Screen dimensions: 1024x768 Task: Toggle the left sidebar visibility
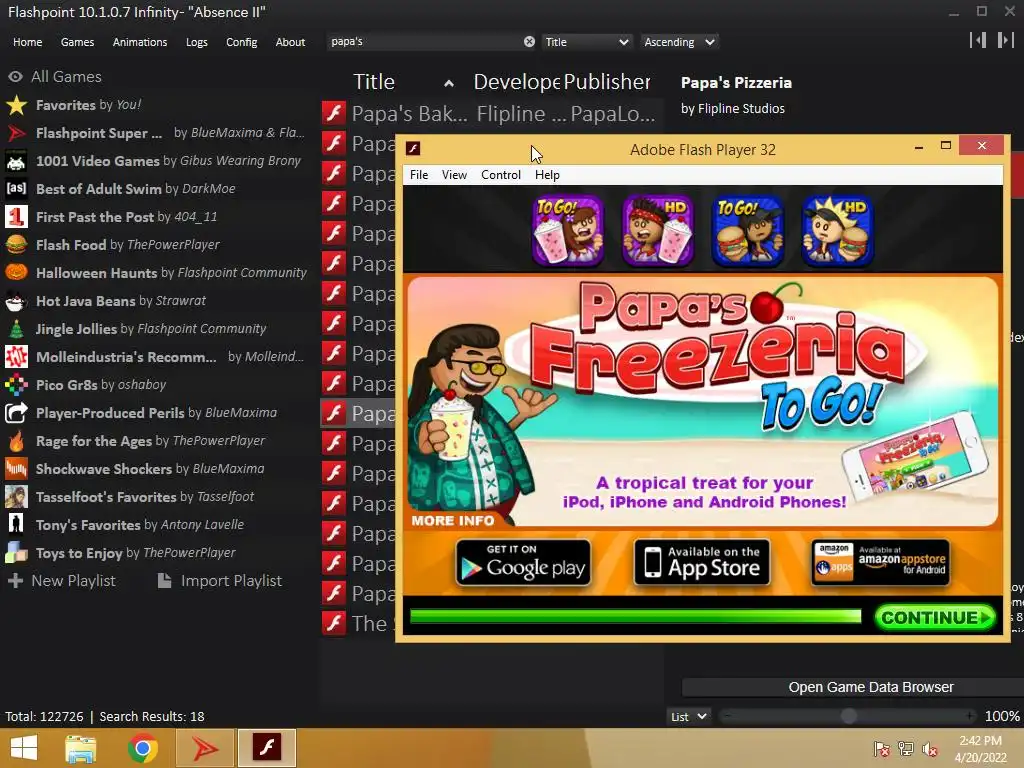point(978,40)
